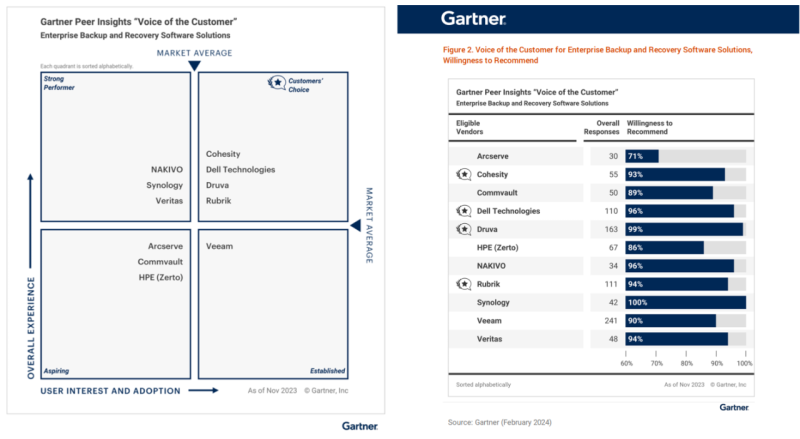The height and width of the screenshot is (439, 800).
Task: Click Commvault's 89% recommend bar
Action: [669, 193]
